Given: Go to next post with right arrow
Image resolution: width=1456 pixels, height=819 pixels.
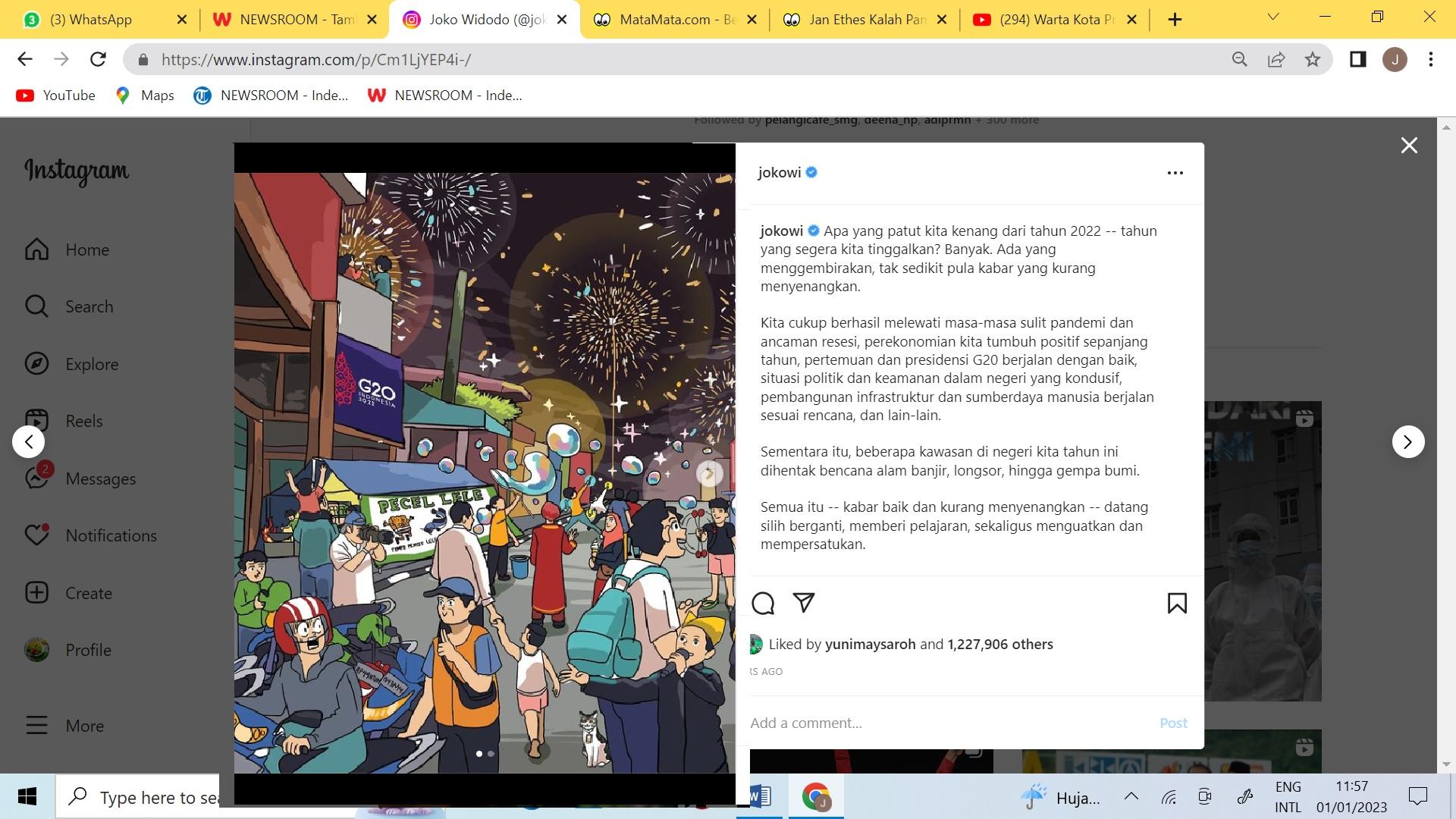Looking at the screenshot, I should [x=1408, y=442].
